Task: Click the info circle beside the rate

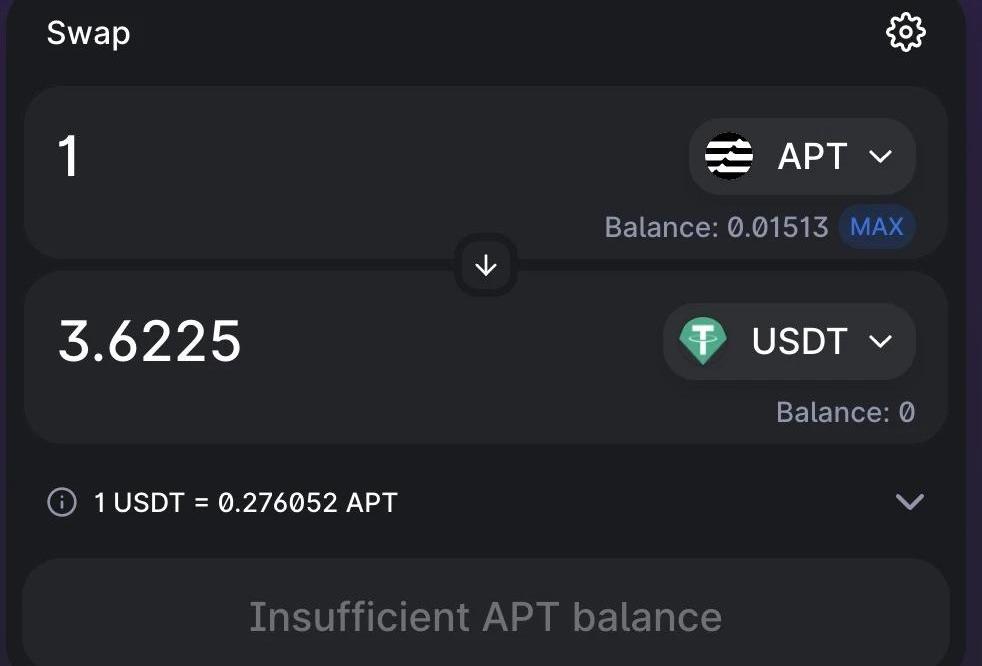Action: tap(62, 502)
